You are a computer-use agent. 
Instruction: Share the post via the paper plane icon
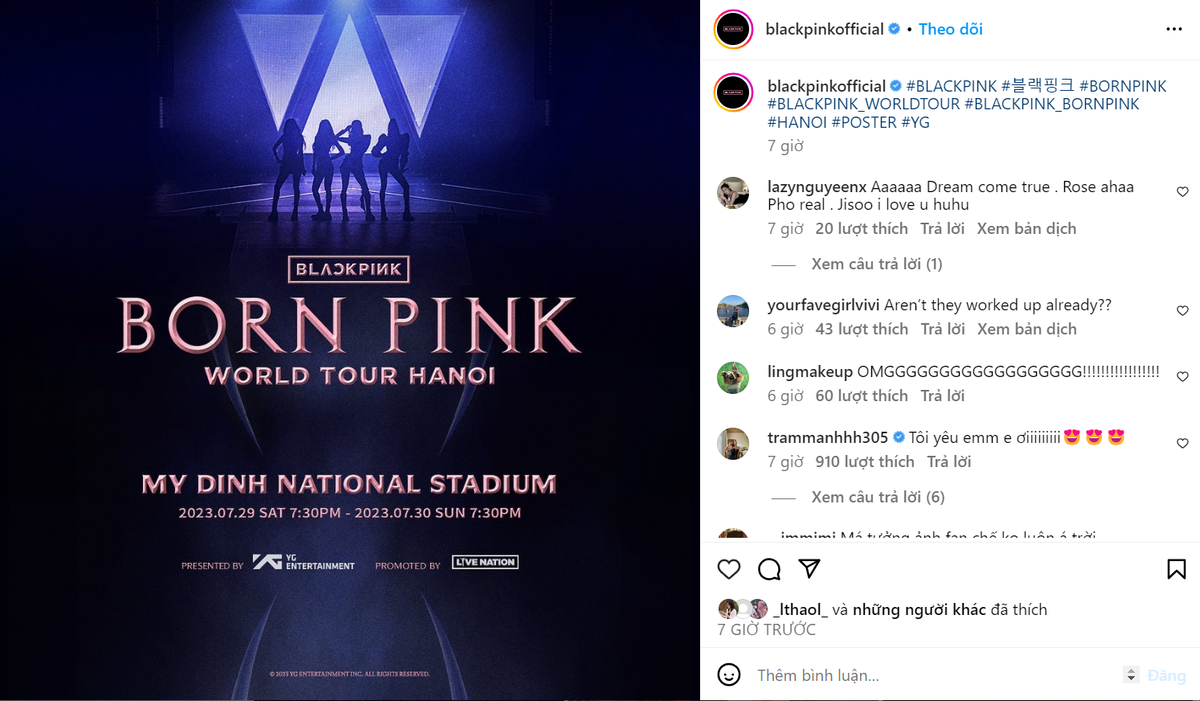tap(808, 568)
